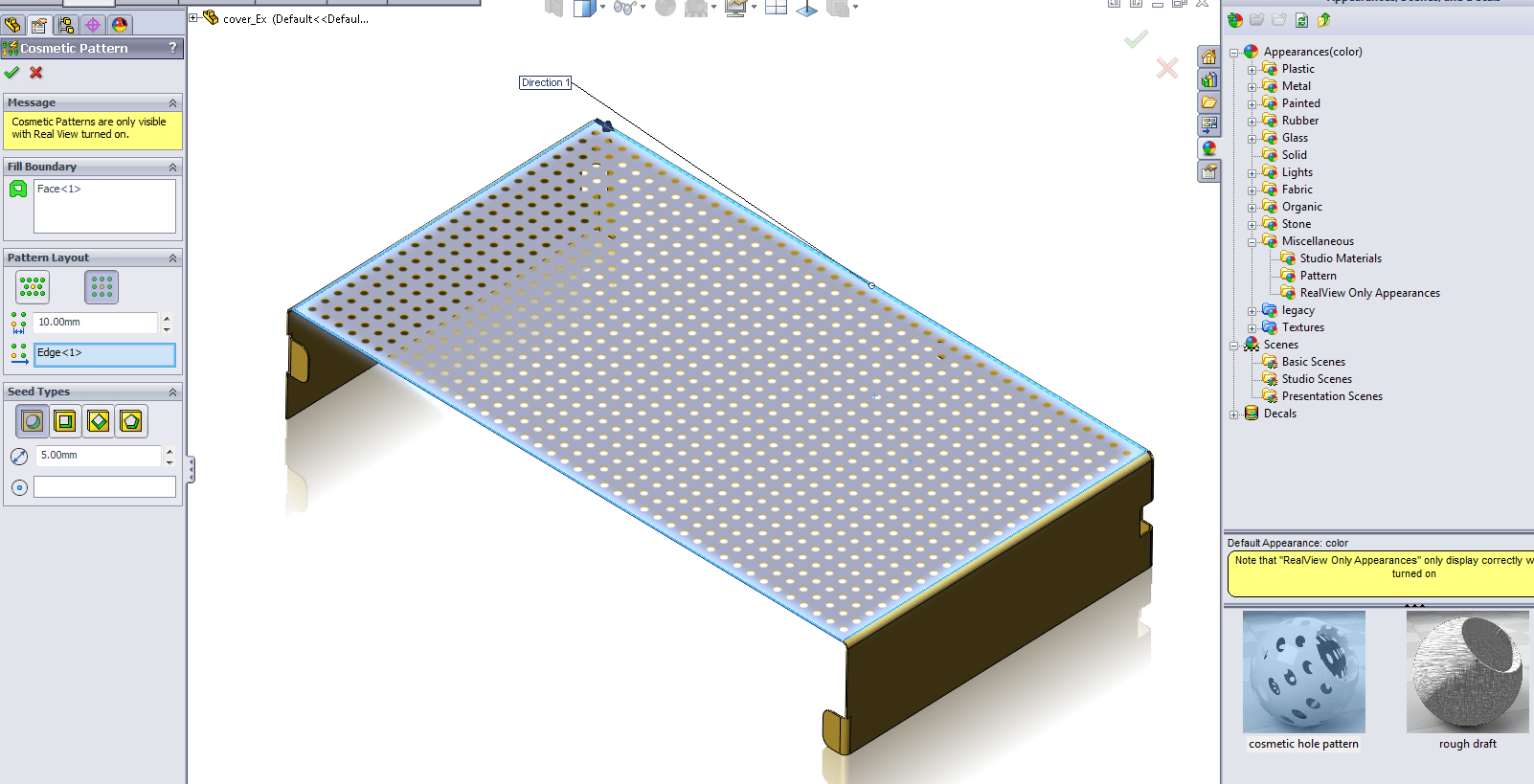Switch to the DisplayManager tab
1534x784 pixels.
click(x=120, y=25)
